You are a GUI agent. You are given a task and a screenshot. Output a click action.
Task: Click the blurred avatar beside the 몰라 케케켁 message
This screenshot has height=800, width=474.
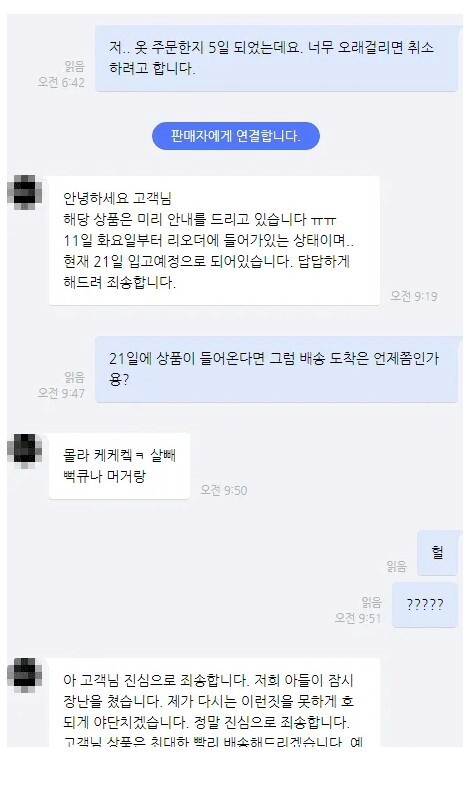point(24,451)
